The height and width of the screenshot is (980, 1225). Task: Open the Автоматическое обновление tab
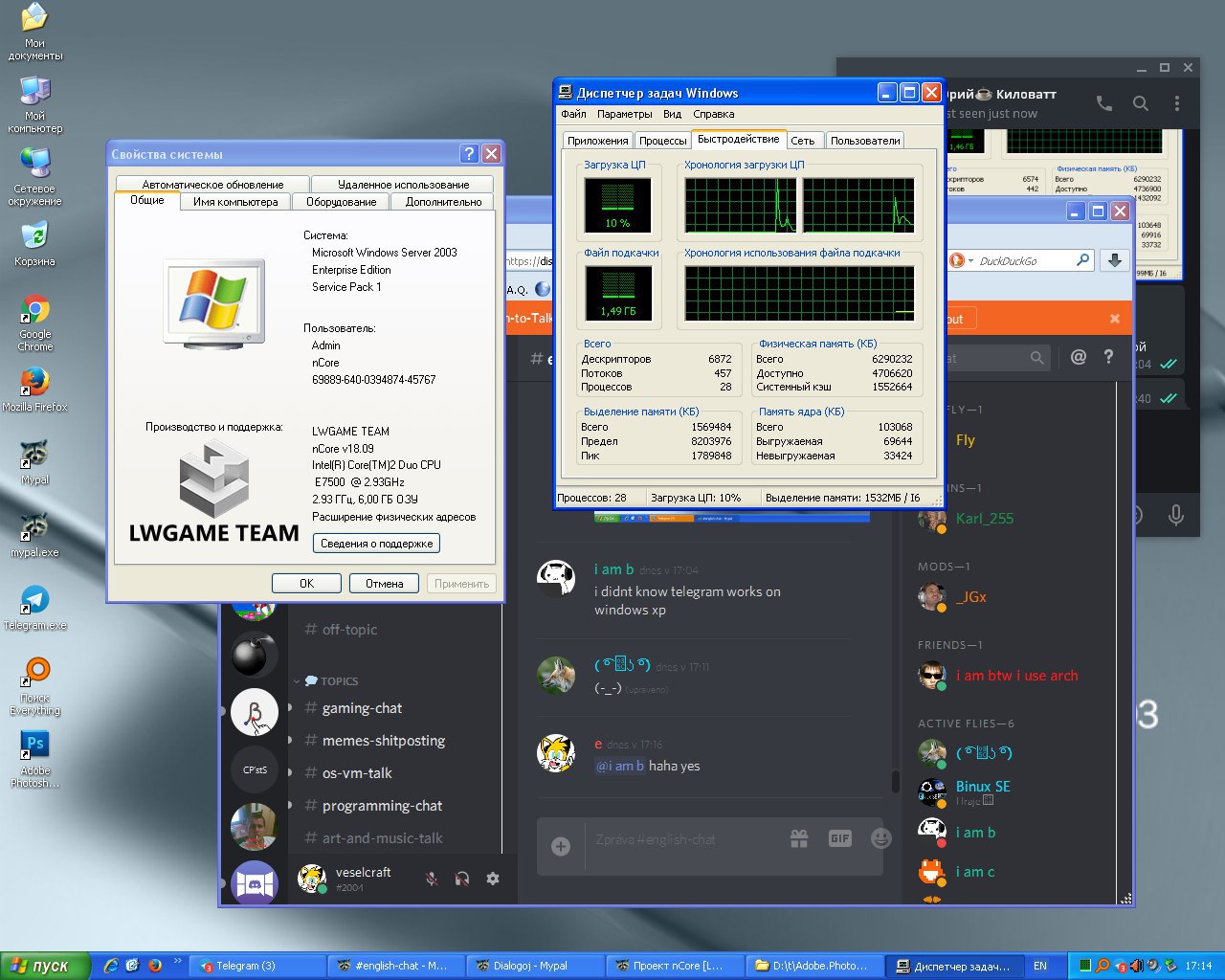click(x=212, y=185)
